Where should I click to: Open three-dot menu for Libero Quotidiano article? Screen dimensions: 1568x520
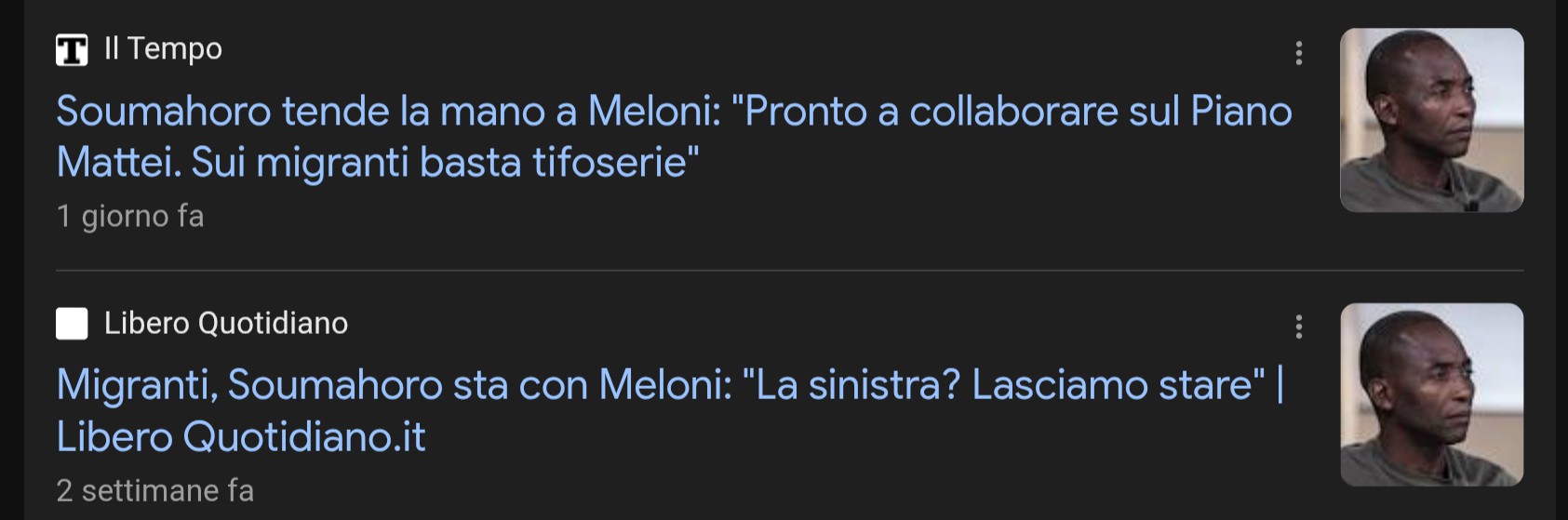[1298, 327]
